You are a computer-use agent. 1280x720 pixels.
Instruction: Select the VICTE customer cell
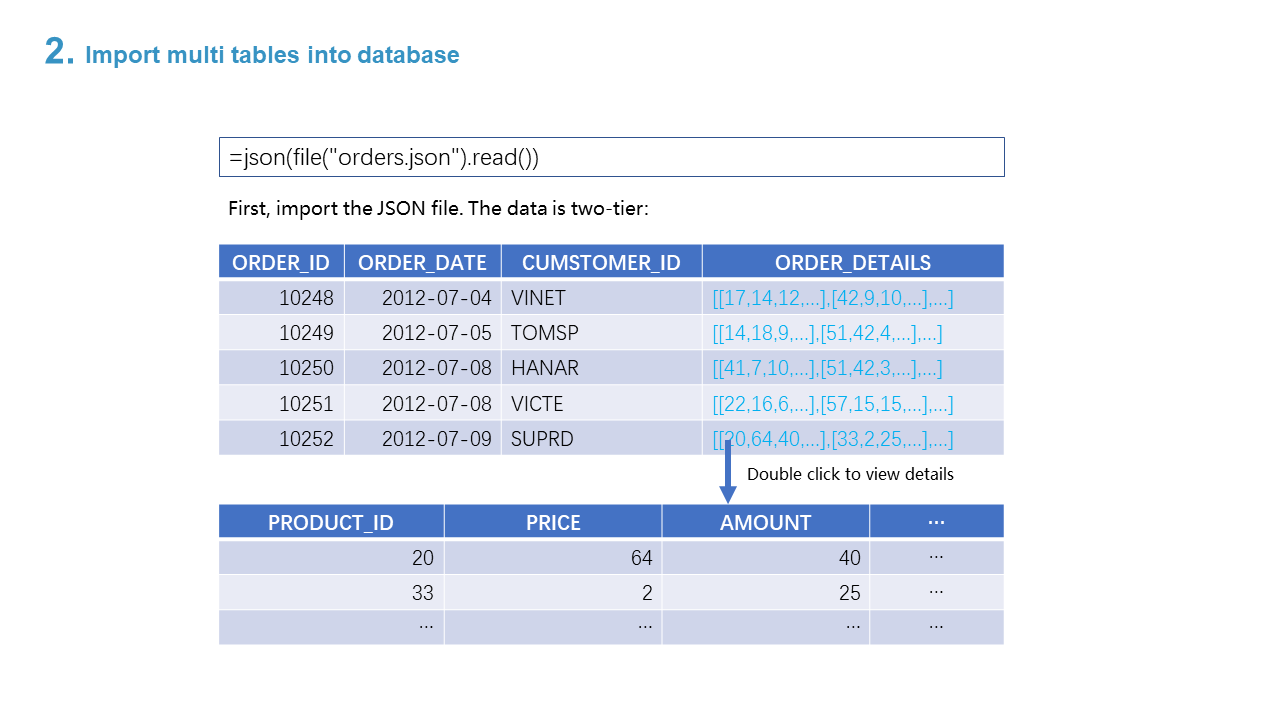coord(537,404)
